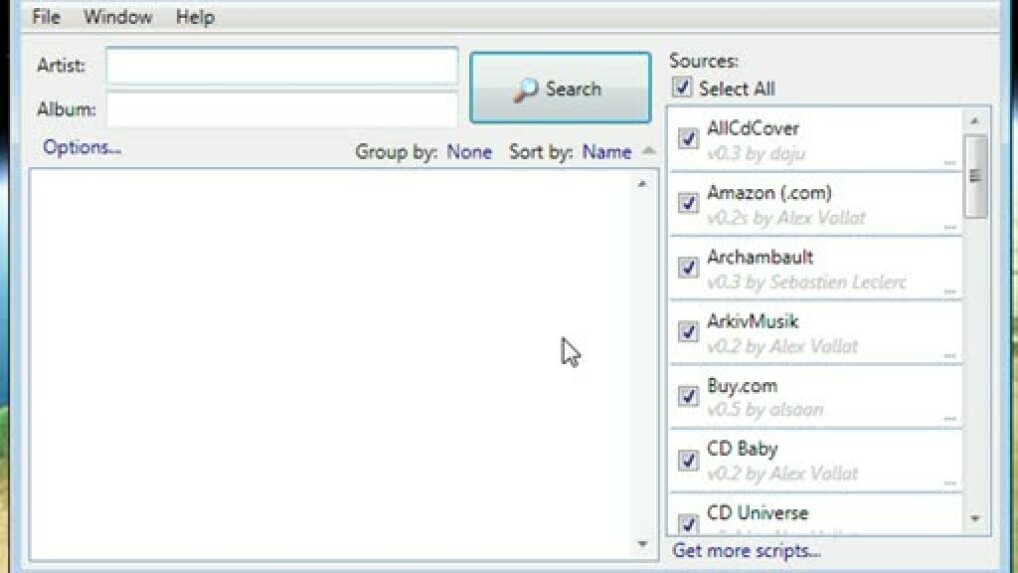Open the File menu
Image resolution: width=1018 pixels, height=573 pixels.
[x=46, y=17]
